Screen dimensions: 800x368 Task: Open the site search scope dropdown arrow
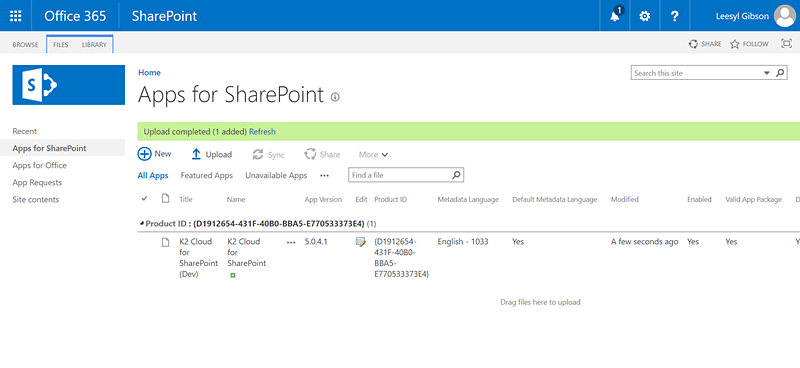click(766, 73)
